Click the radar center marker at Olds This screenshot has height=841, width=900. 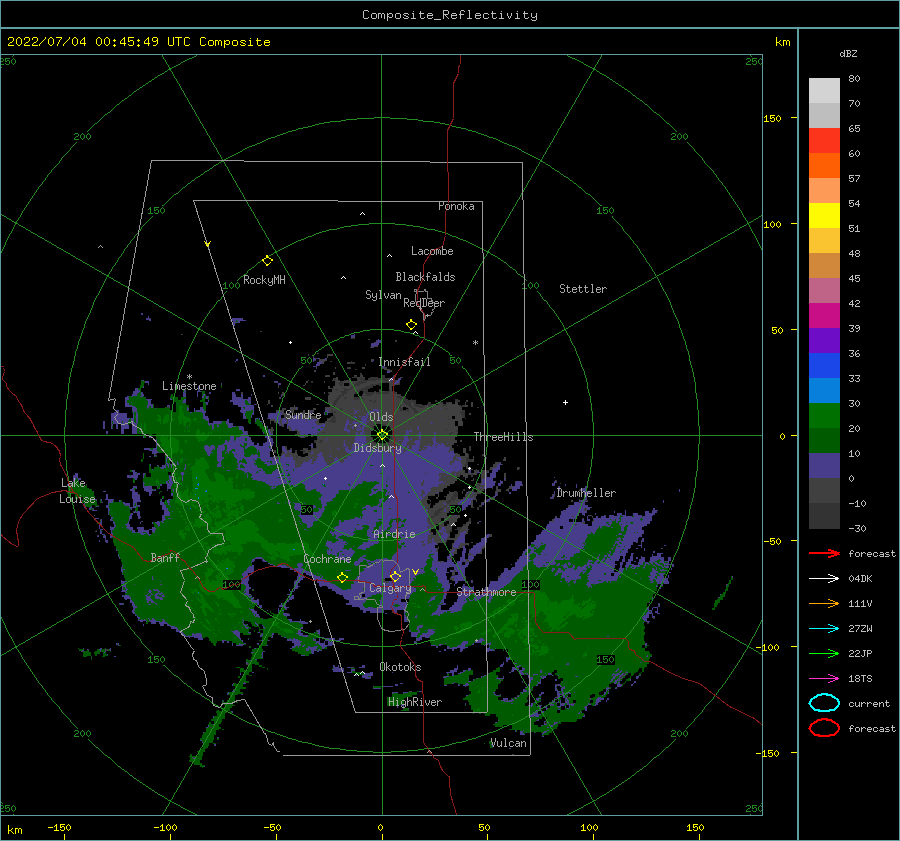pyautogui.click(x=382, y=435)
